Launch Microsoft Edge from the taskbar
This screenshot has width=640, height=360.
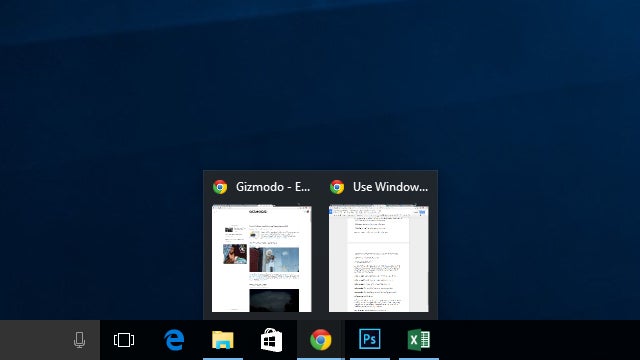click(x=174, y=340)
